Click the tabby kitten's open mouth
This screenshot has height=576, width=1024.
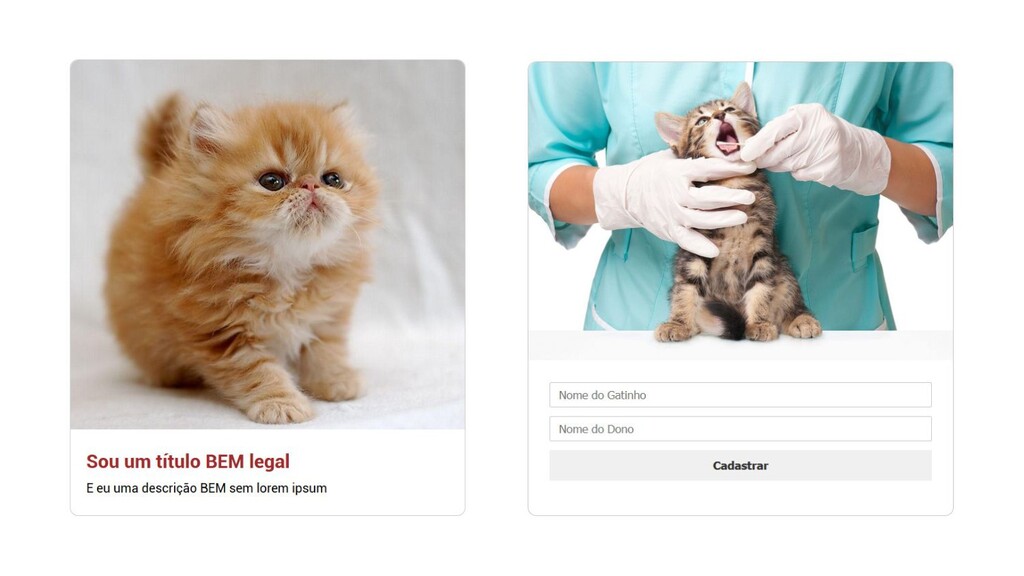[x=727, y=139]
